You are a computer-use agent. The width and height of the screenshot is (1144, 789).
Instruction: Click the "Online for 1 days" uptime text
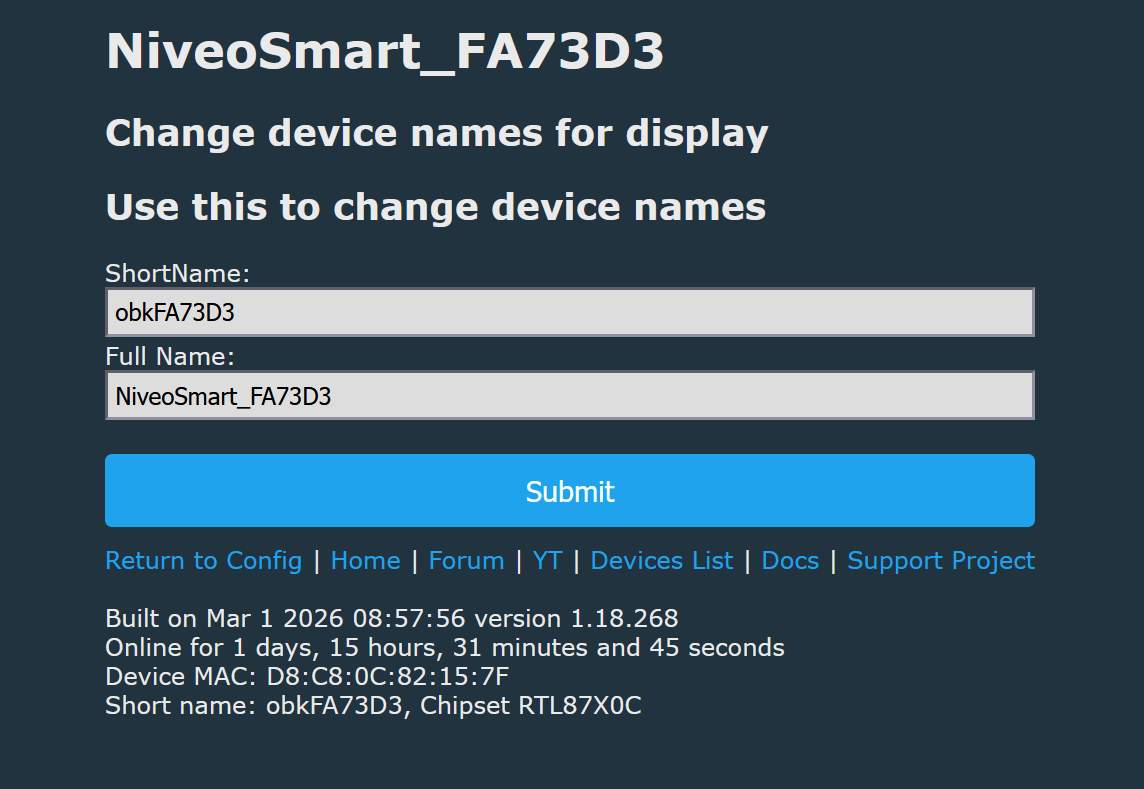tap(444, 647)
